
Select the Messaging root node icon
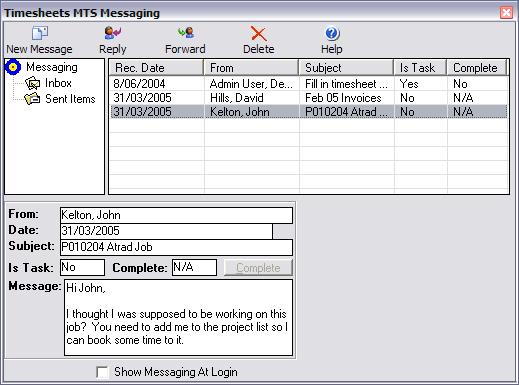pyautogui.click(x=13, y=67)
